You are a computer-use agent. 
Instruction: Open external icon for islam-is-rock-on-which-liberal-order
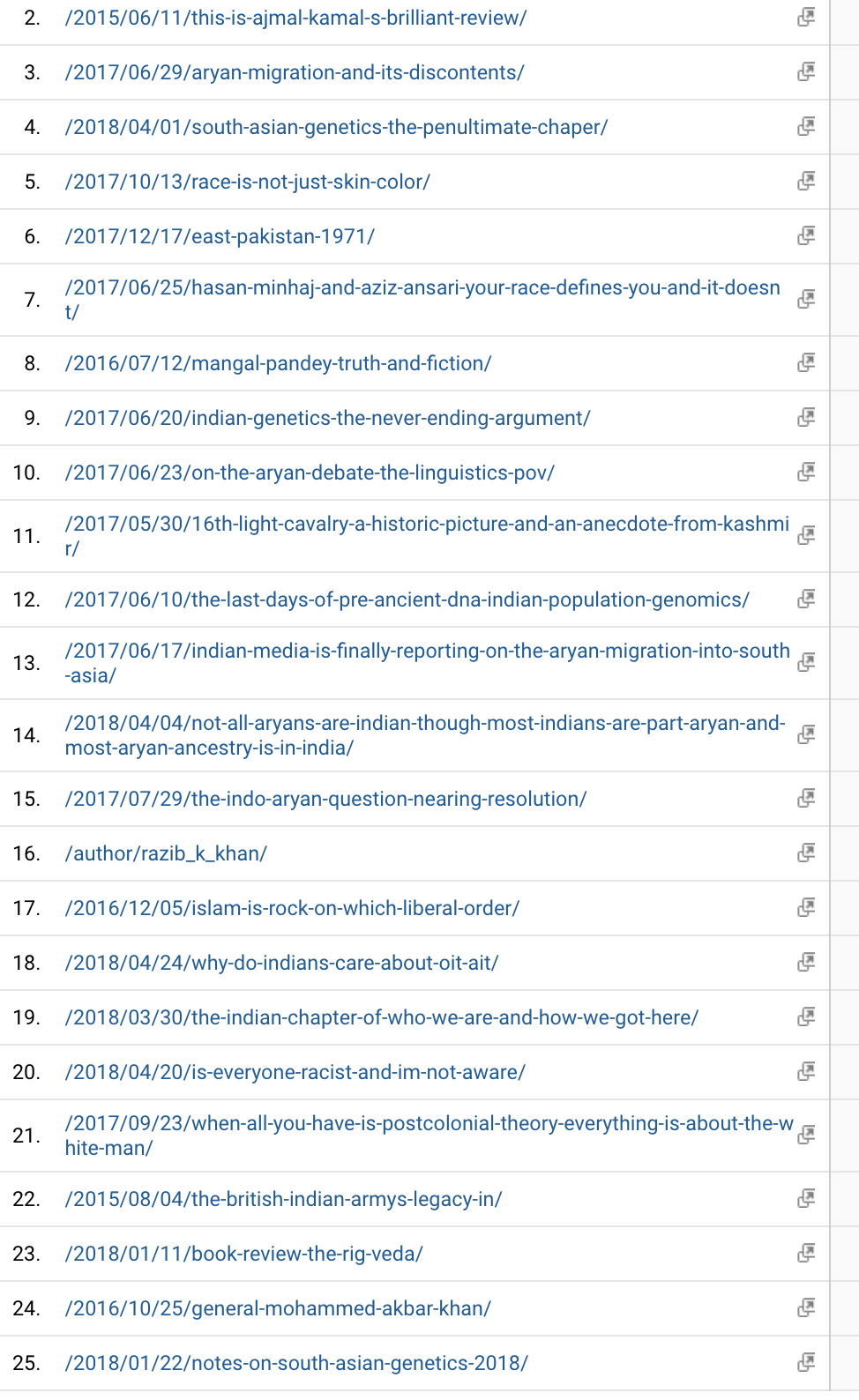[x=805, y=908]
